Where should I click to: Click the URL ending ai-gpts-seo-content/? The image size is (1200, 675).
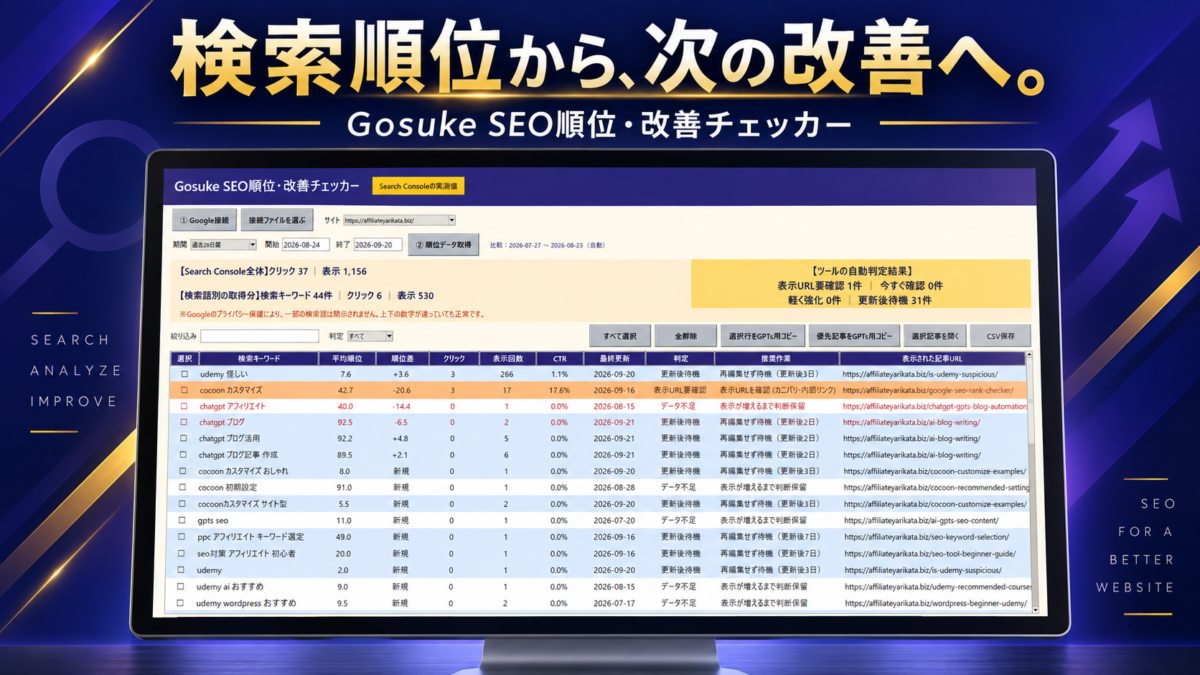coord(921,520)
